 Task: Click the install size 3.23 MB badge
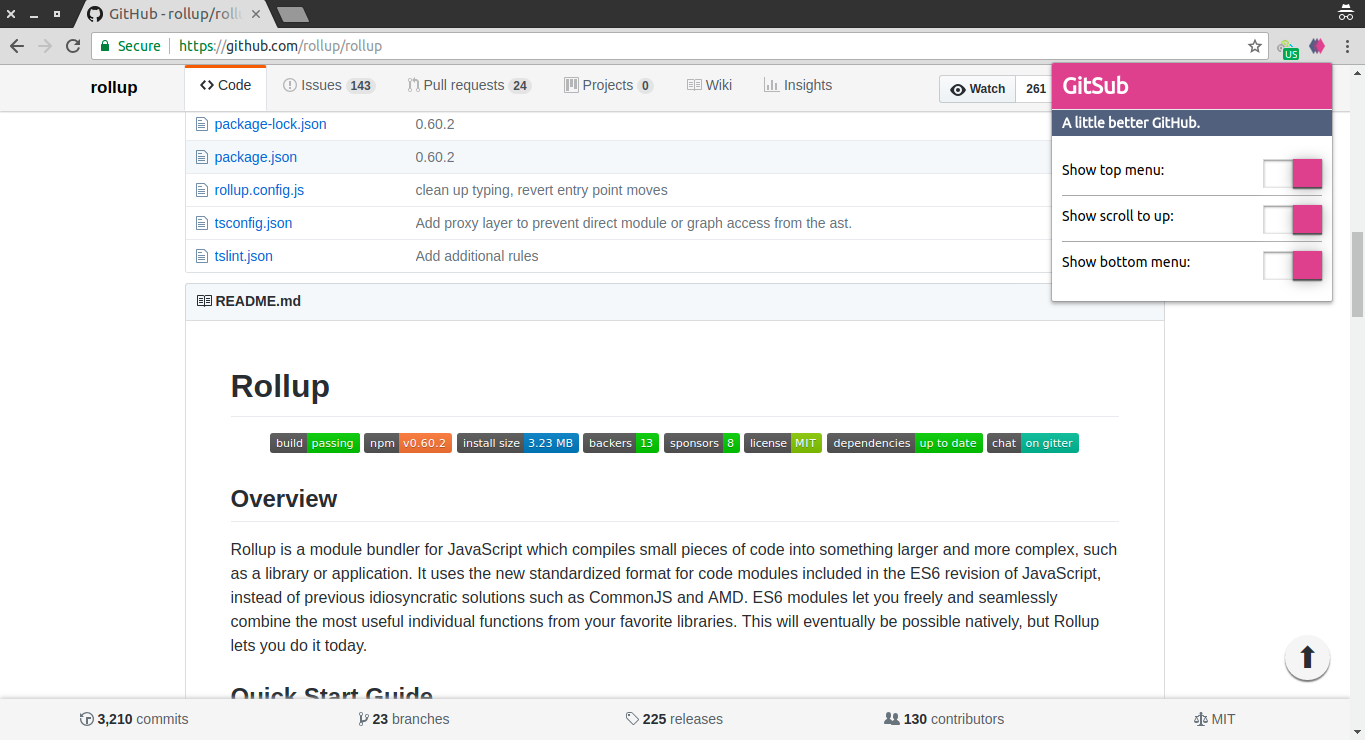[517, 443]
